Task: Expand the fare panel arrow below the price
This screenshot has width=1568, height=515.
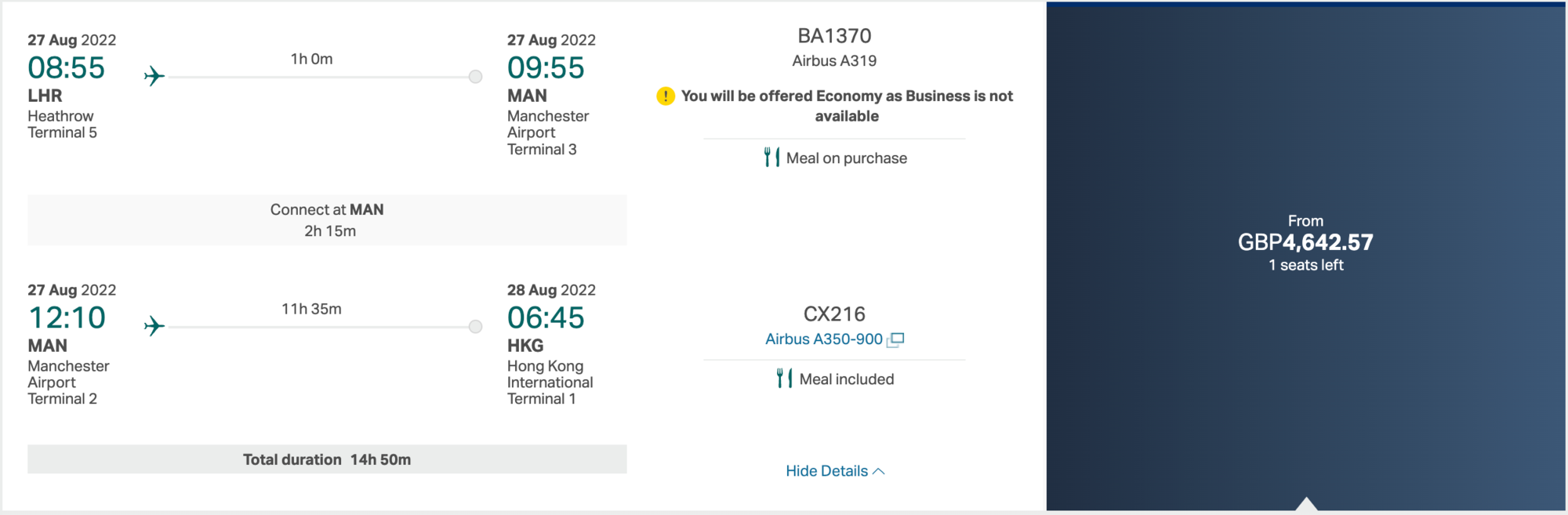Action: [x=1305, y=506]
